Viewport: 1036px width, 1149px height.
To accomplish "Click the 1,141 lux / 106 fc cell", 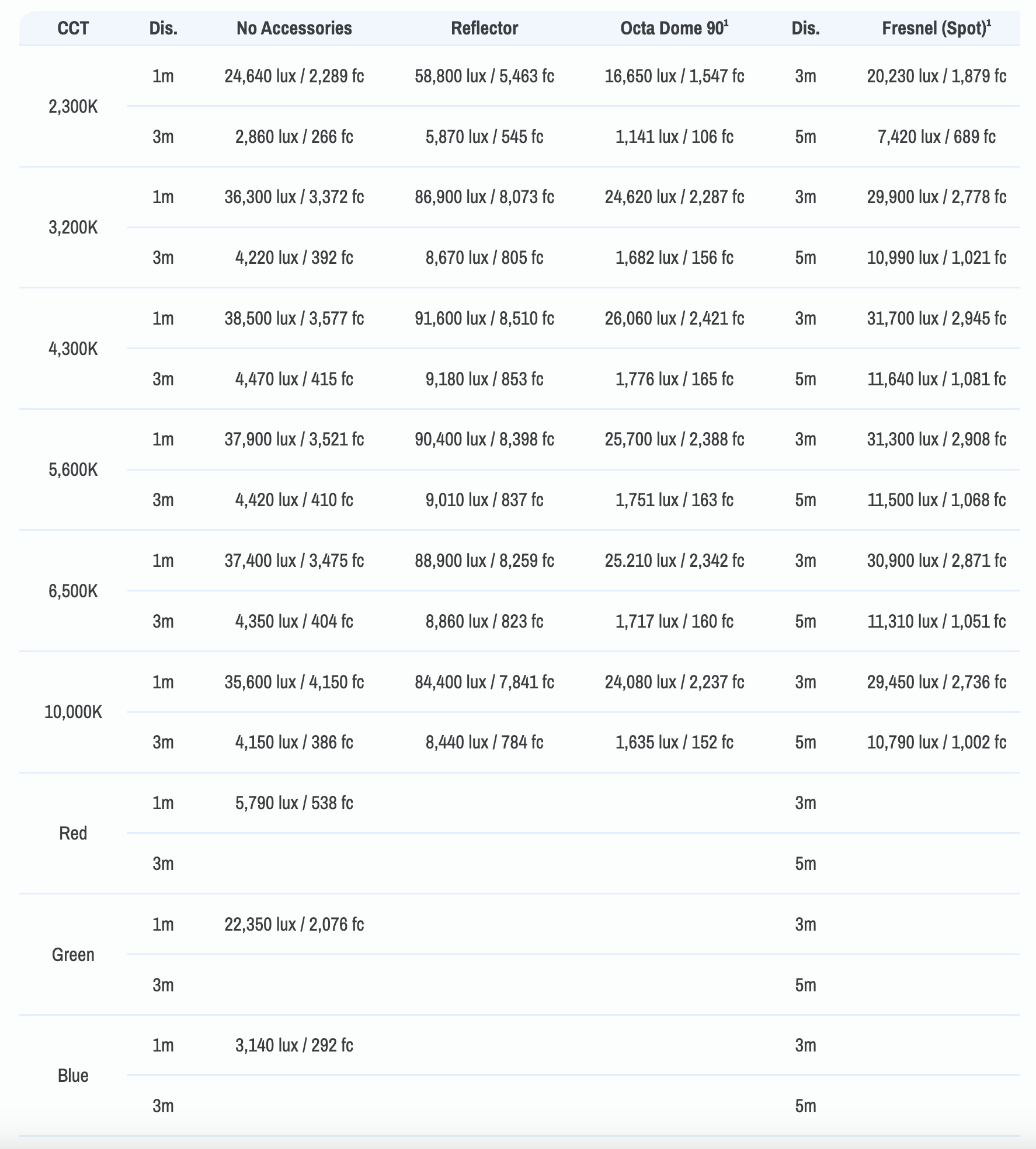I will tap(674, 137).
